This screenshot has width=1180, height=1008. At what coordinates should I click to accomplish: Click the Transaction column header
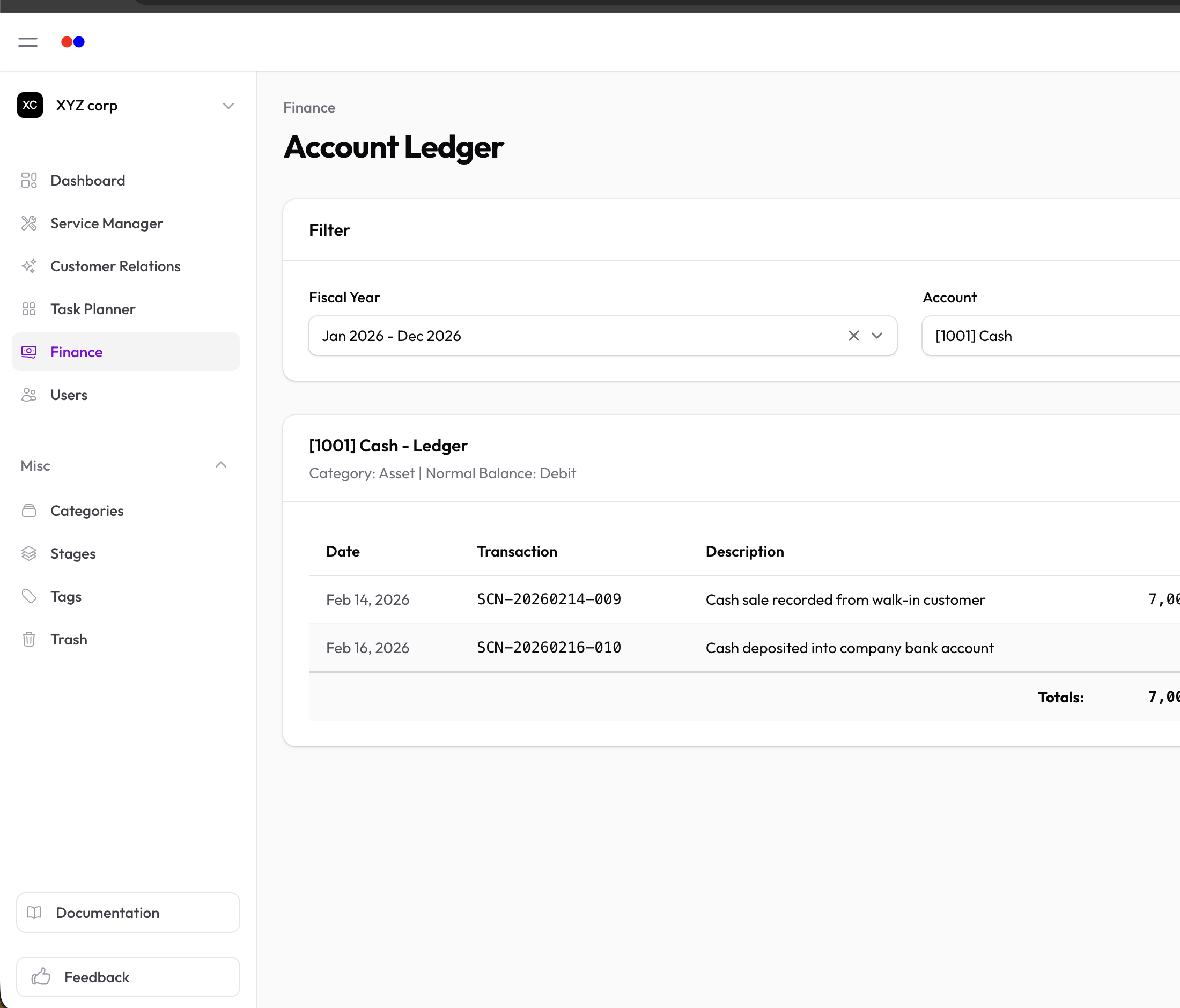click(x=517, y=552)
